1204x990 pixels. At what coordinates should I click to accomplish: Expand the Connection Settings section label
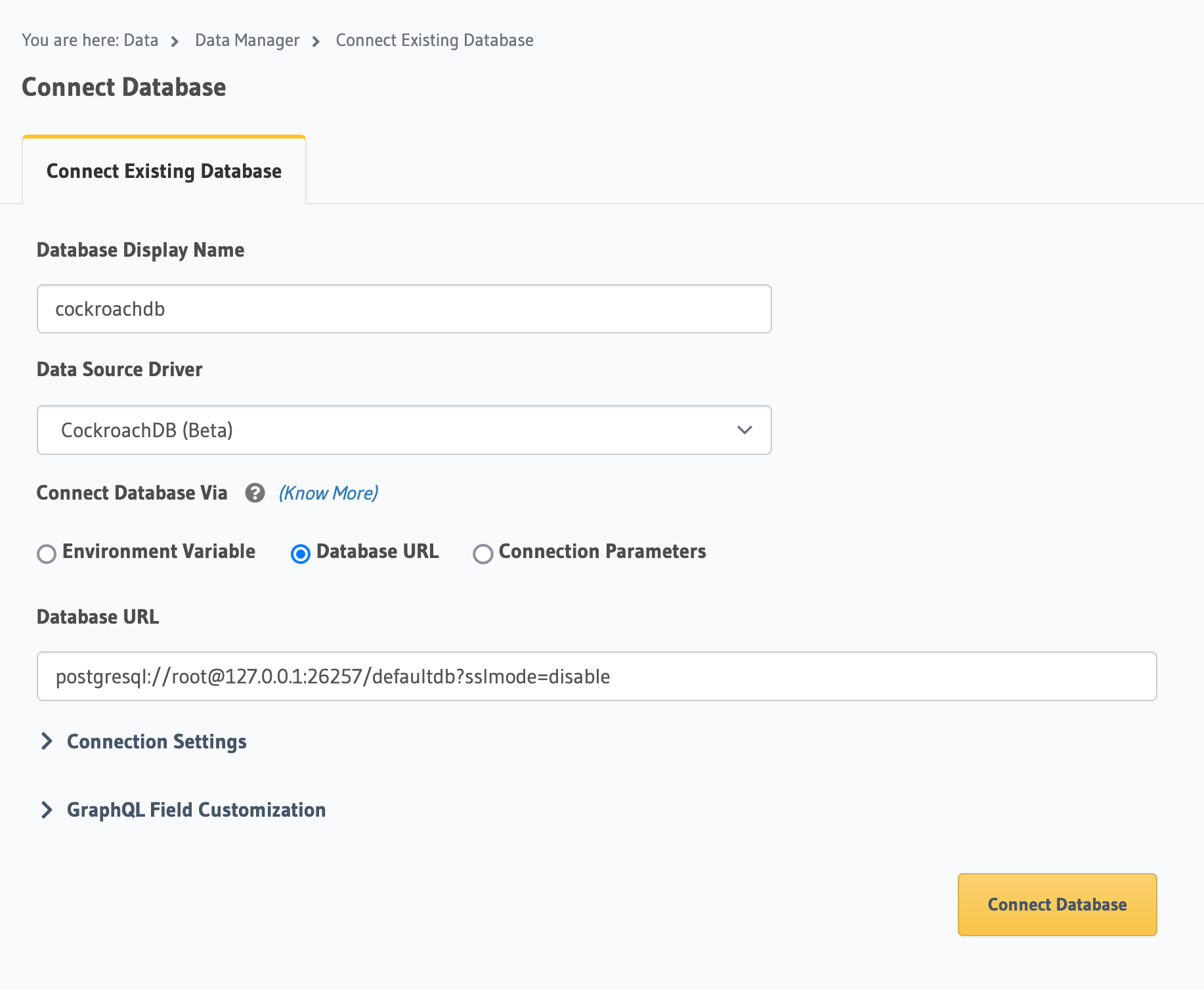click(156, 741)
